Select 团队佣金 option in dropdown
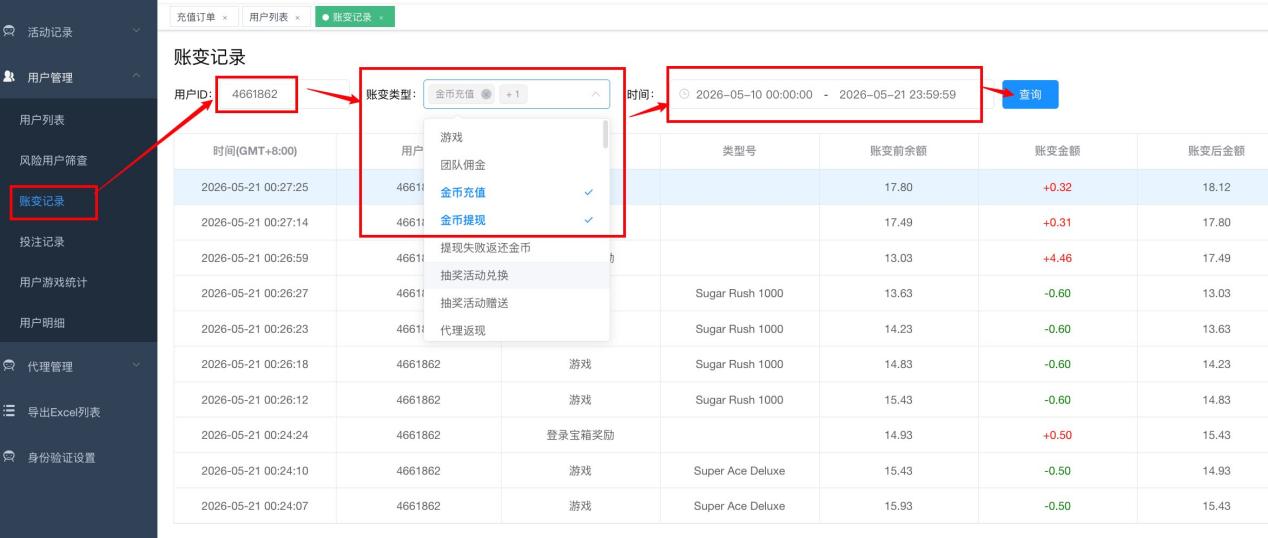This screenshot has height=538, width=1268. [516, 165]
